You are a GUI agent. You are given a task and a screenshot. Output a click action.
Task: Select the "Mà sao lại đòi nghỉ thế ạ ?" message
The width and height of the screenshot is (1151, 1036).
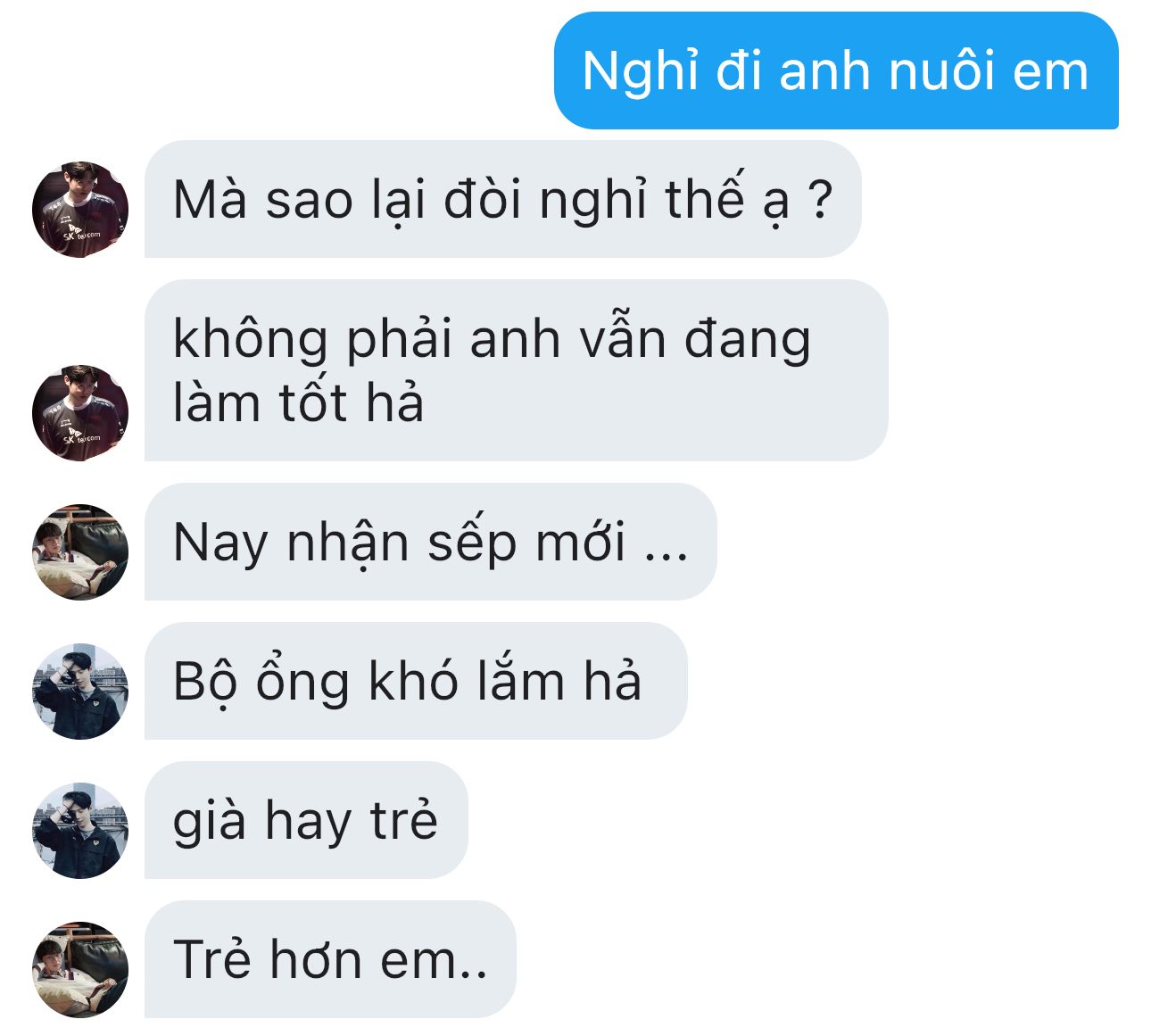pos(502,199)
